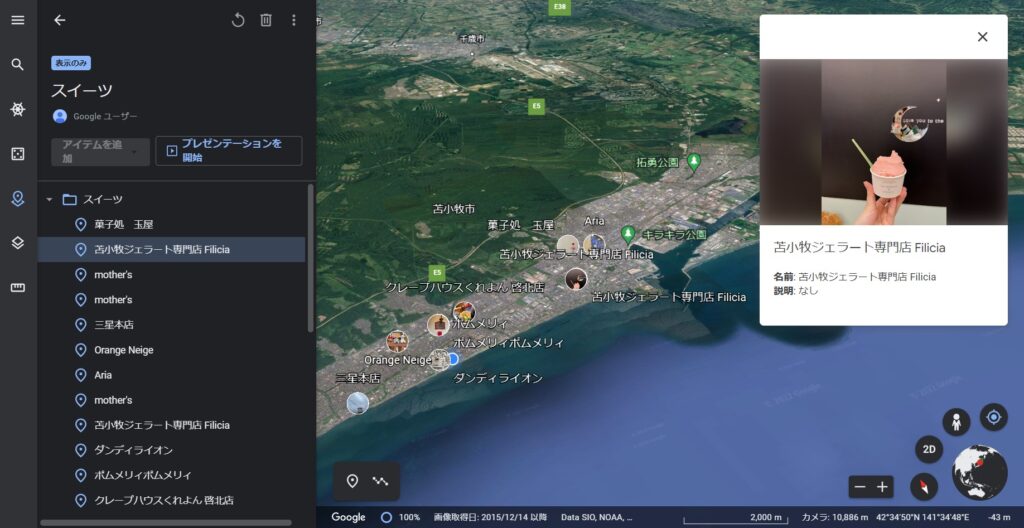
Task: Click the fly to my location button
Action: [x=993, y=416]
